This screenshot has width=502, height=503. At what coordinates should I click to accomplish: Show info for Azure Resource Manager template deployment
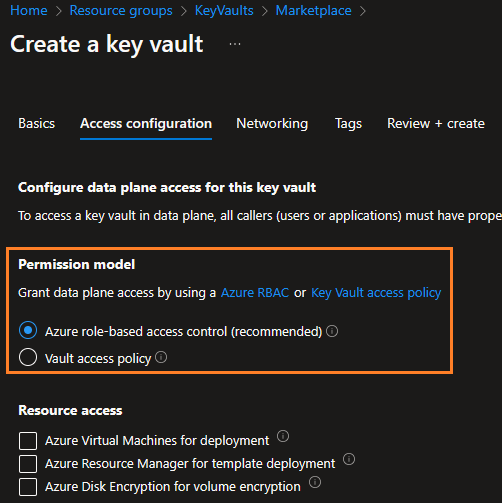coord(349,459)
